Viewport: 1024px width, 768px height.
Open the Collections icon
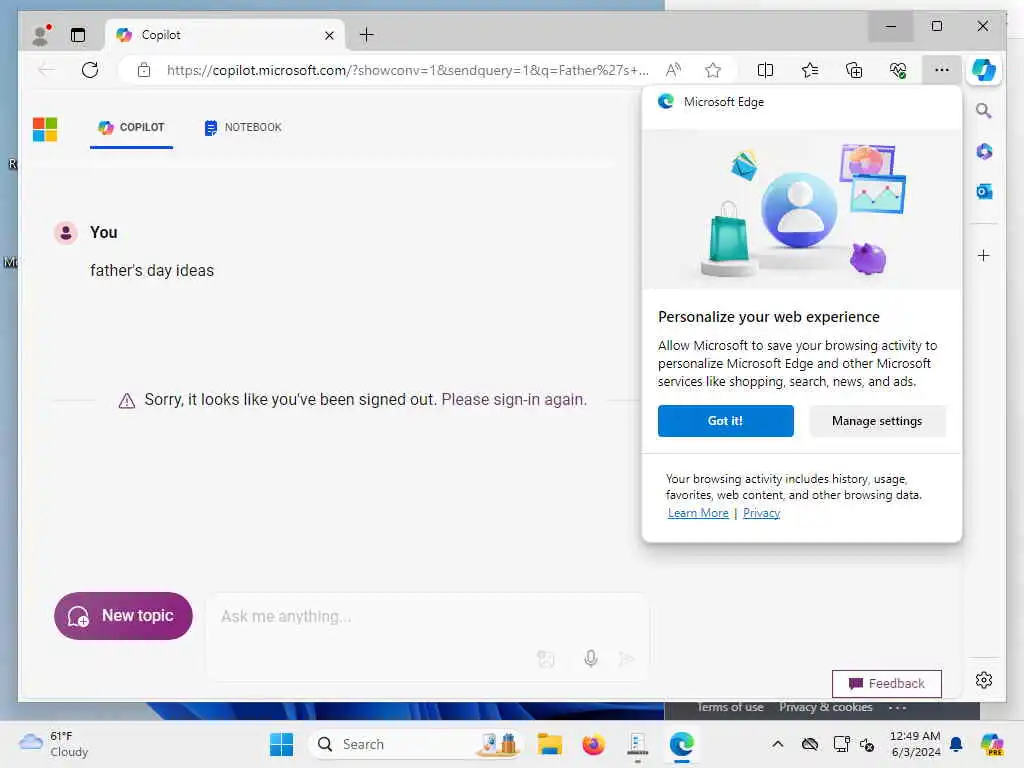[854, 70]
